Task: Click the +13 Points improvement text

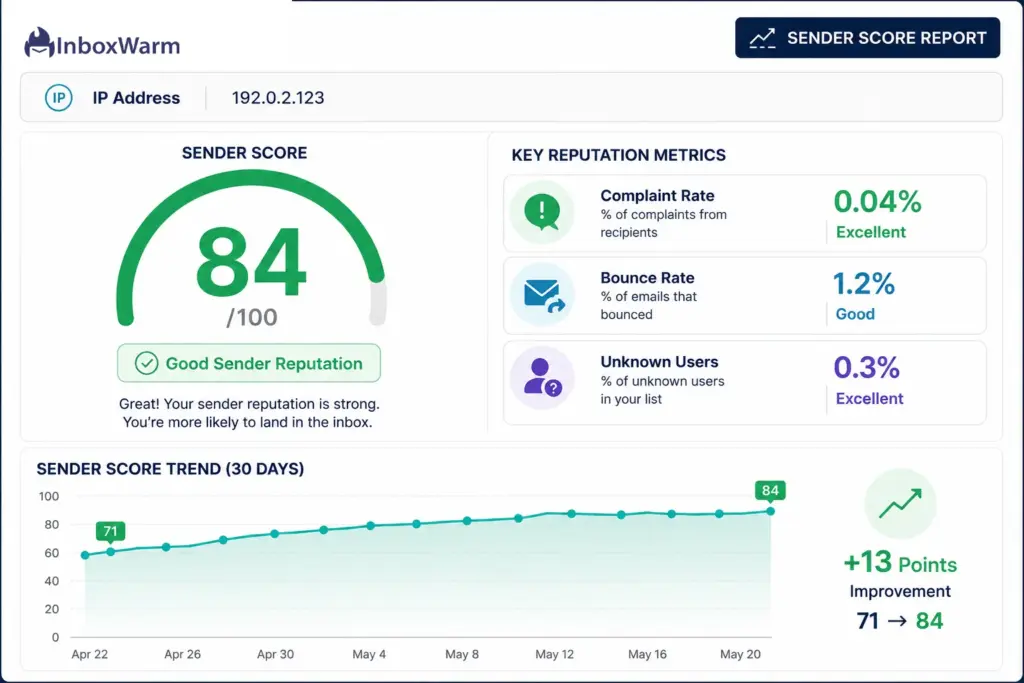Action: click(900, 563)
